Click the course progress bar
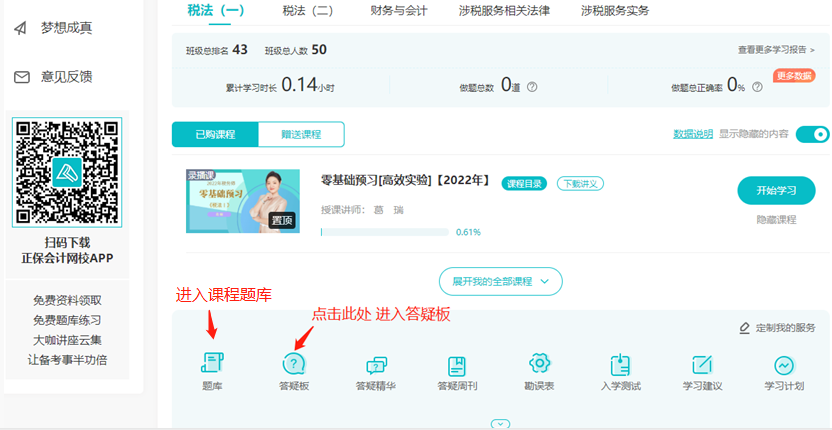The width and height of the screenshot is (832, 430). 384,232
